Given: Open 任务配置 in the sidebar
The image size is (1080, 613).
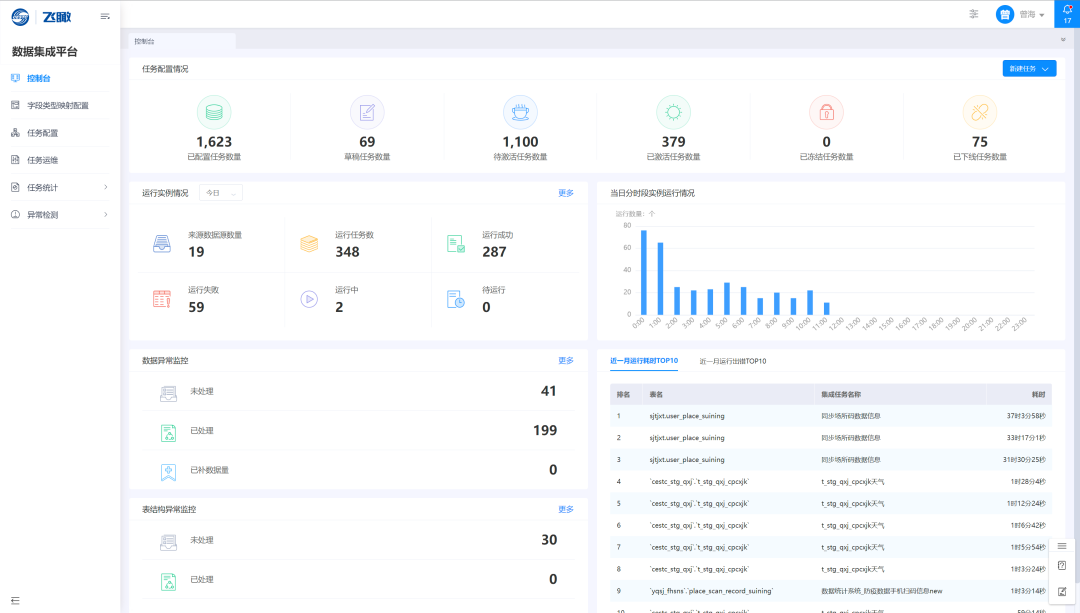Looking at the screenshot, I should 42,133.
